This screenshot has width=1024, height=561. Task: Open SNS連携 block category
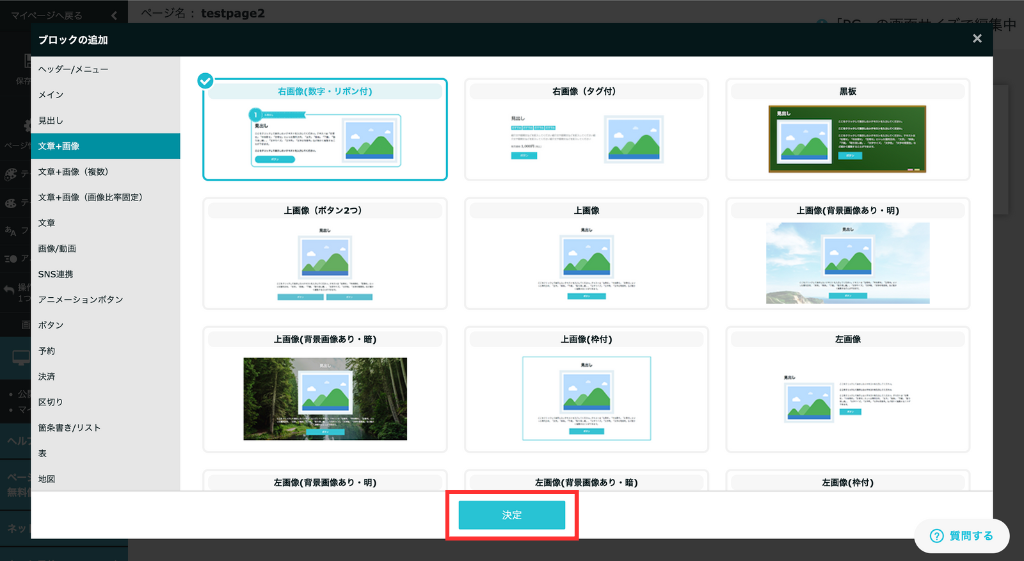56,274
